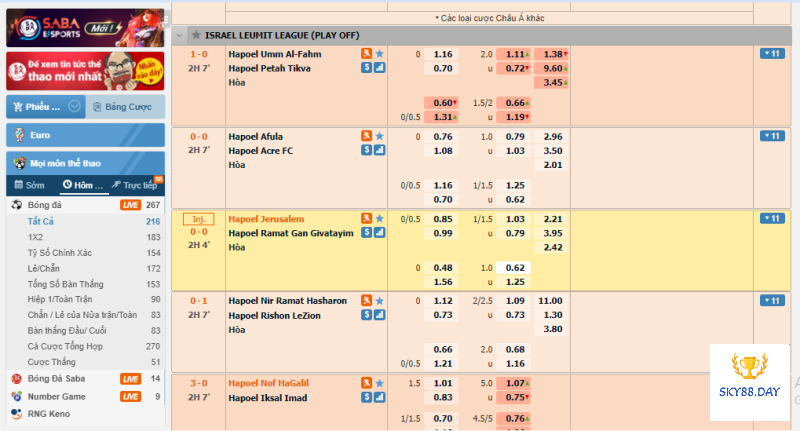This screenshot has width=800, height=431.
Task: Open the orange live-stream icon for Hapoel Umm Al-Fahm
Action: click(x=367, y=53)
